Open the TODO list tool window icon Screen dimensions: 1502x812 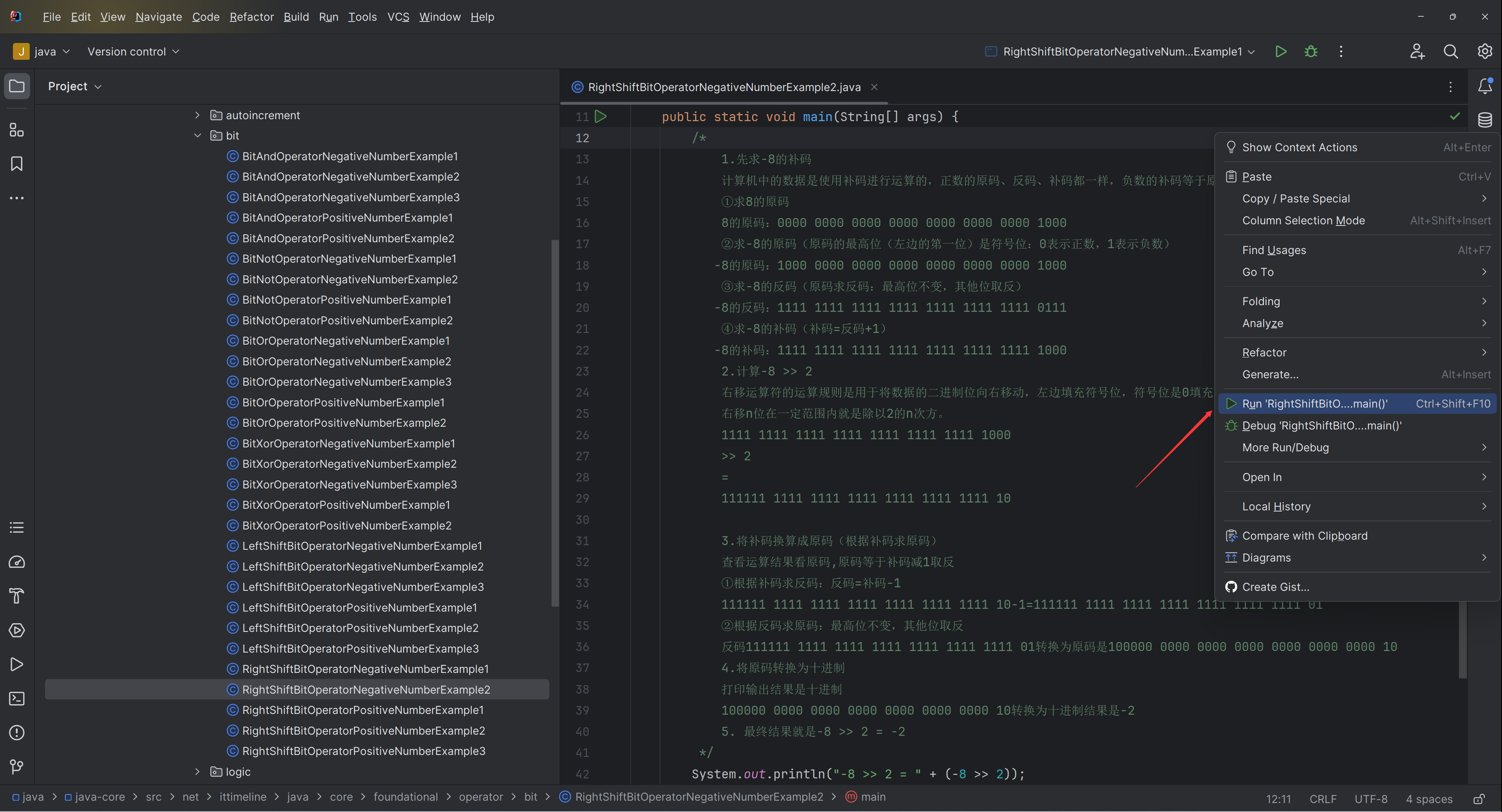click(x=17, y=528)
